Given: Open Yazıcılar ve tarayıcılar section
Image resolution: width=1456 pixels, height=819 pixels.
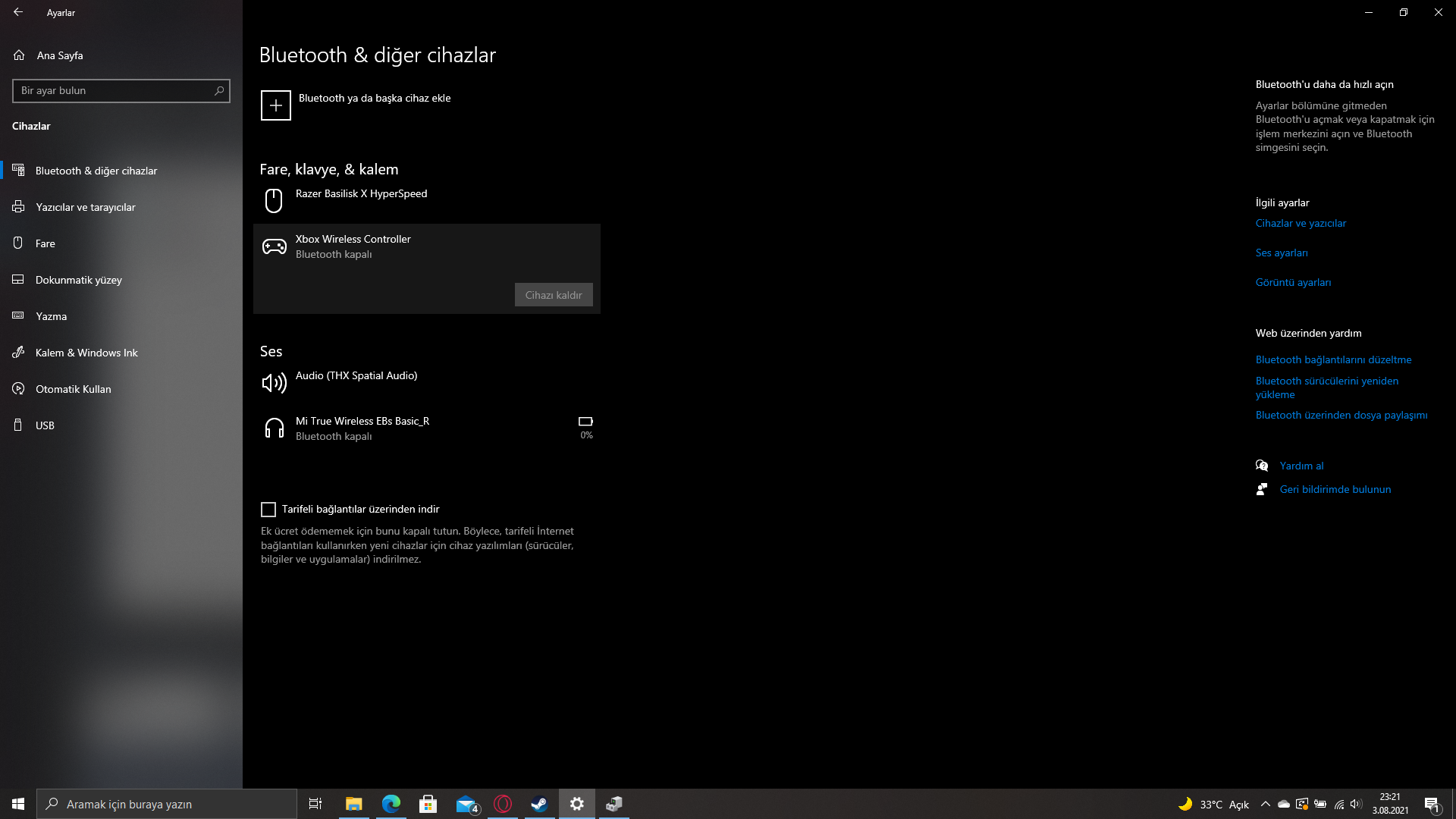Looking at the screenshot, I should click(121, 207).
